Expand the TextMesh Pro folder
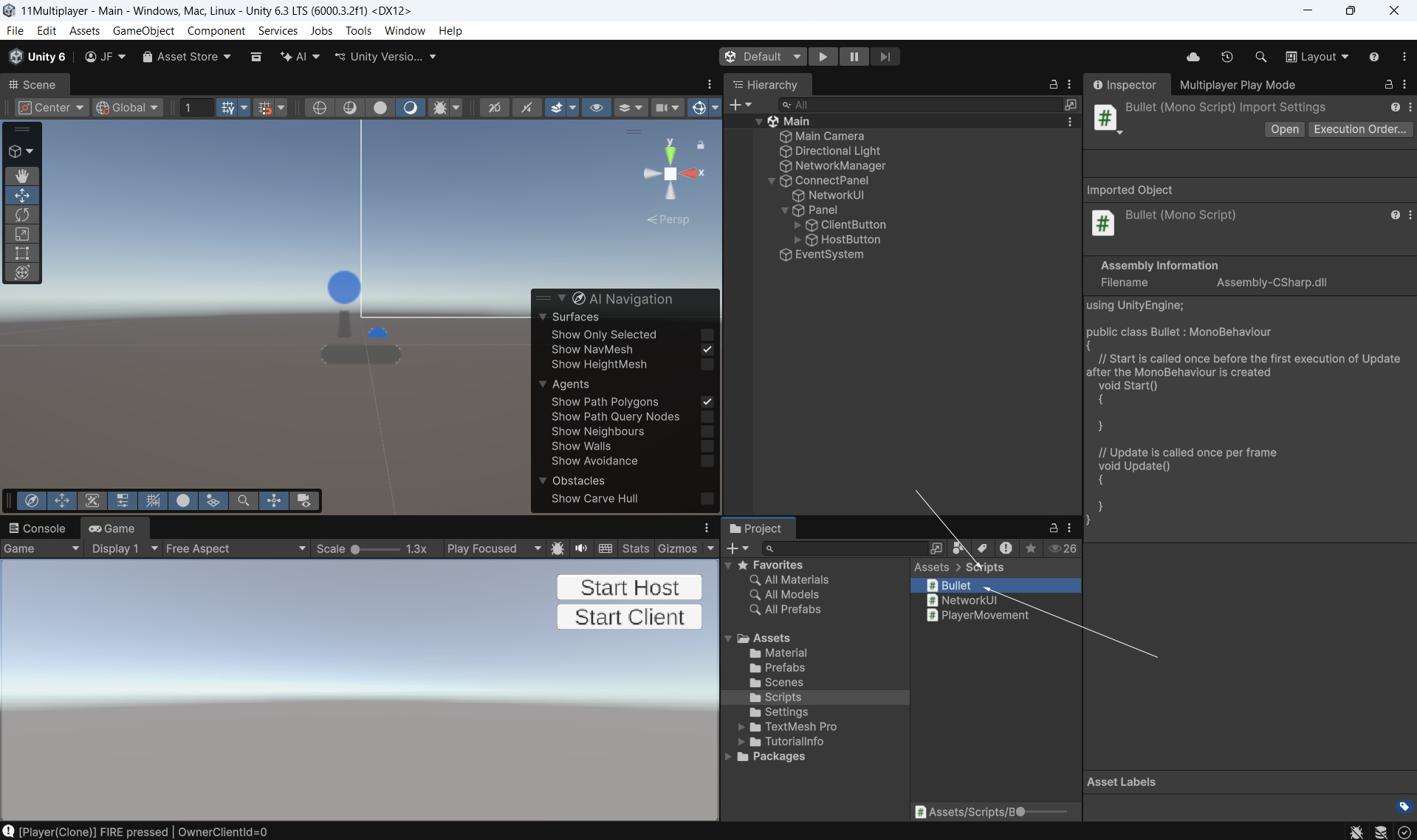 741,727
